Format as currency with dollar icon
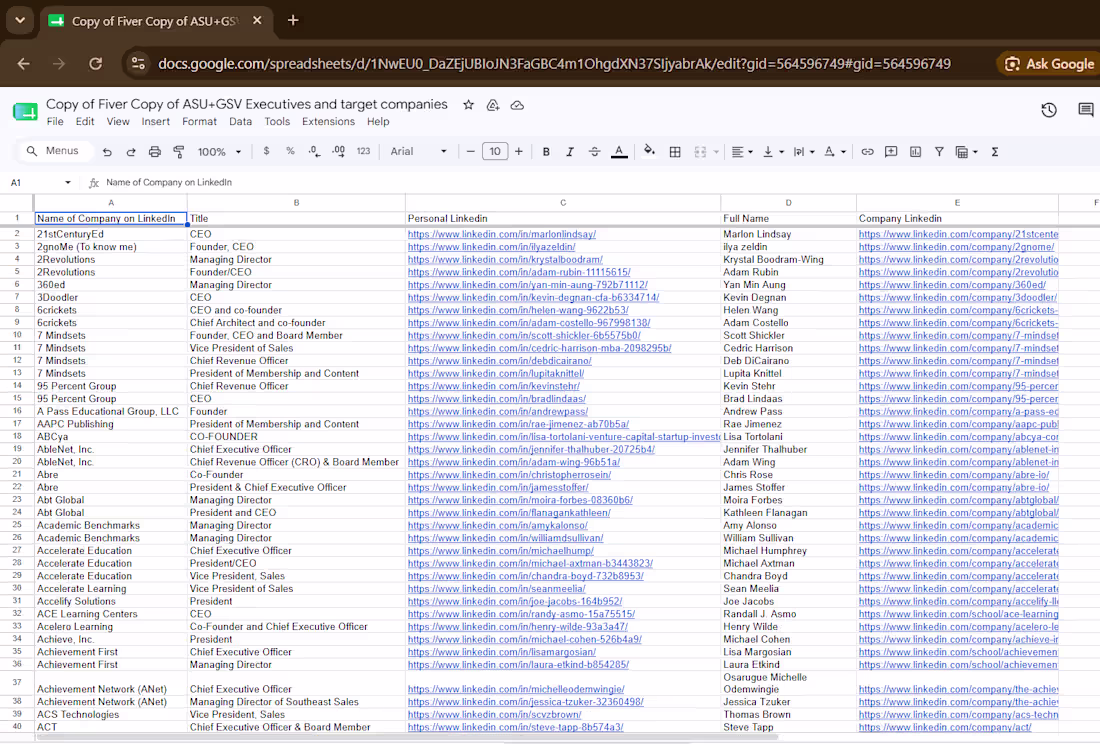The image size is (1100, 744). pos(266,151)
